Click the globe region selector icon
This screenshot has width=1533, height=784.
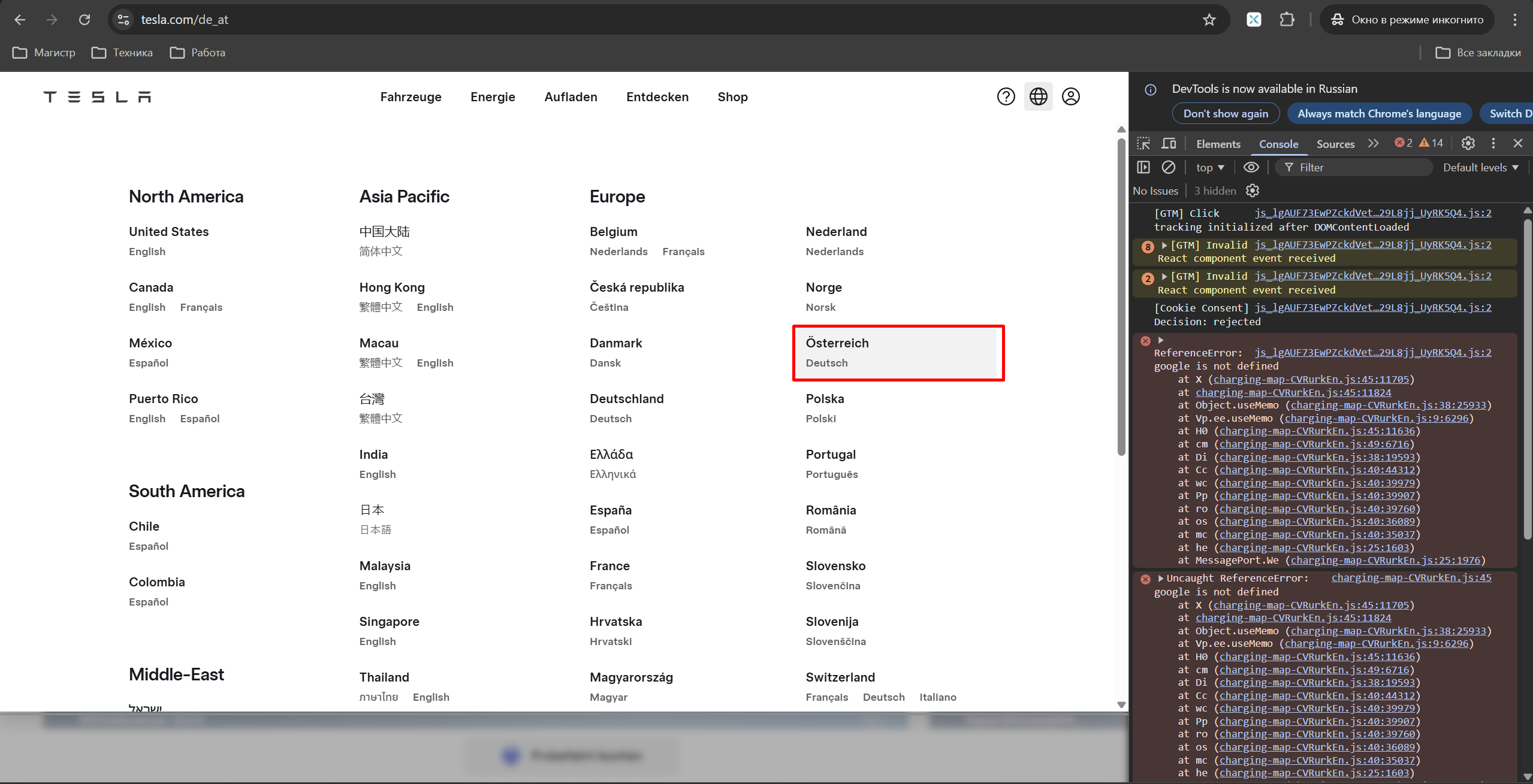(x=1038, y=96)
